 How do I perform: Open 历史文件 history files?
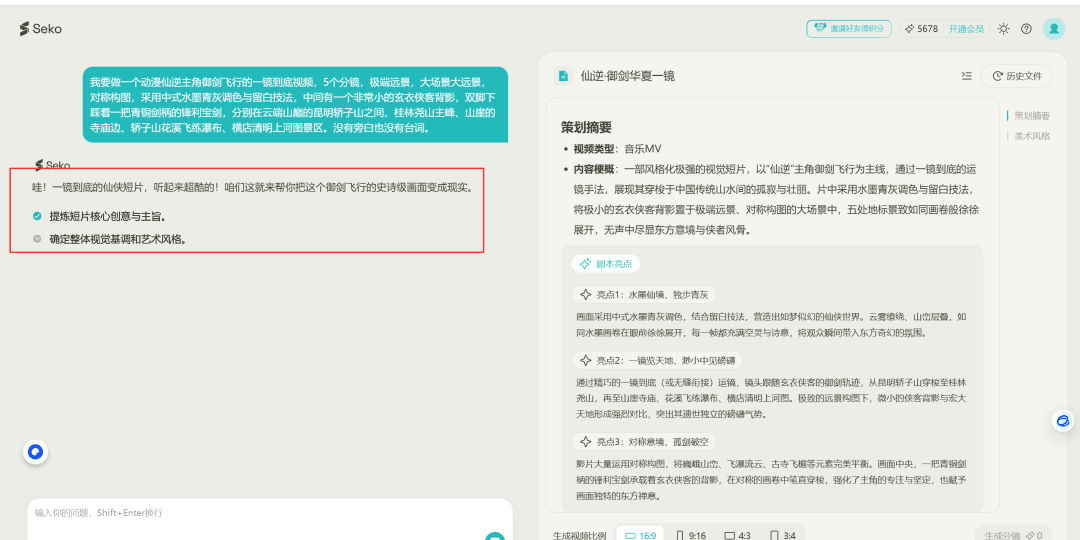pyautogui.click(x=1017, y=76)
